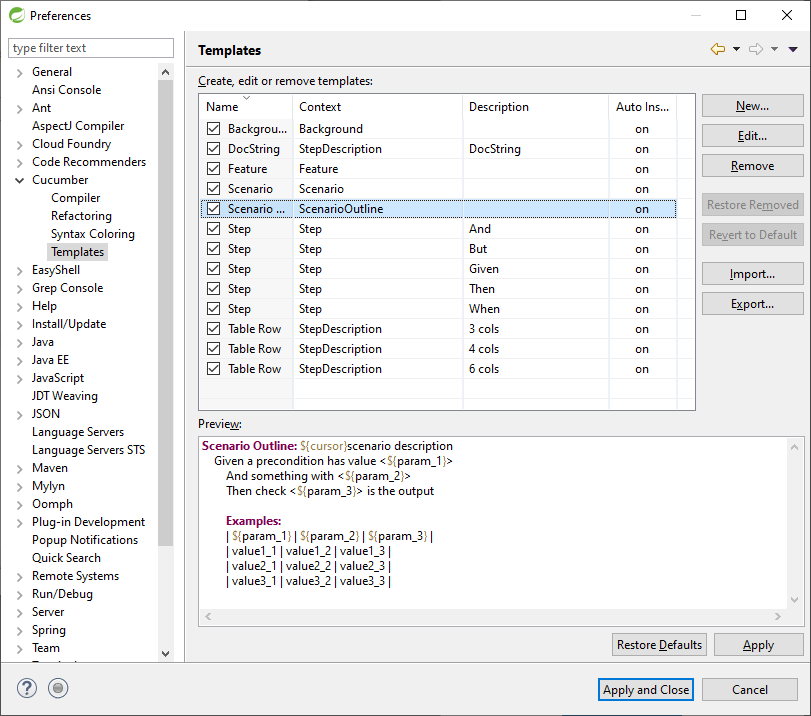Click the type filter text field
The image size is (811, 716).
click(x=91, y=48)
